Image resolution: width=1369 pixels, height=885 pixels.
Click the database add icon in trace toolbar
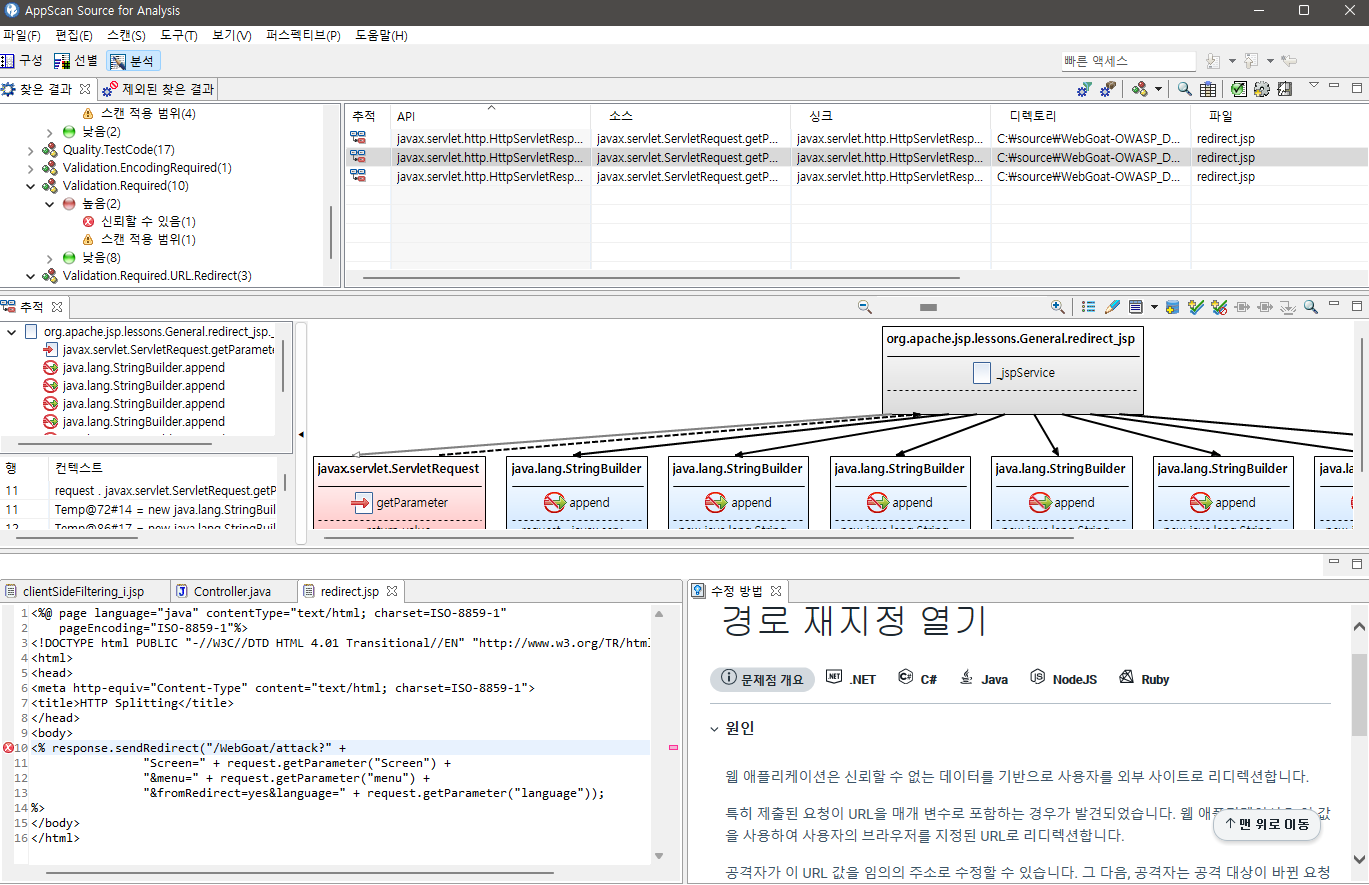pos(1173,307)
